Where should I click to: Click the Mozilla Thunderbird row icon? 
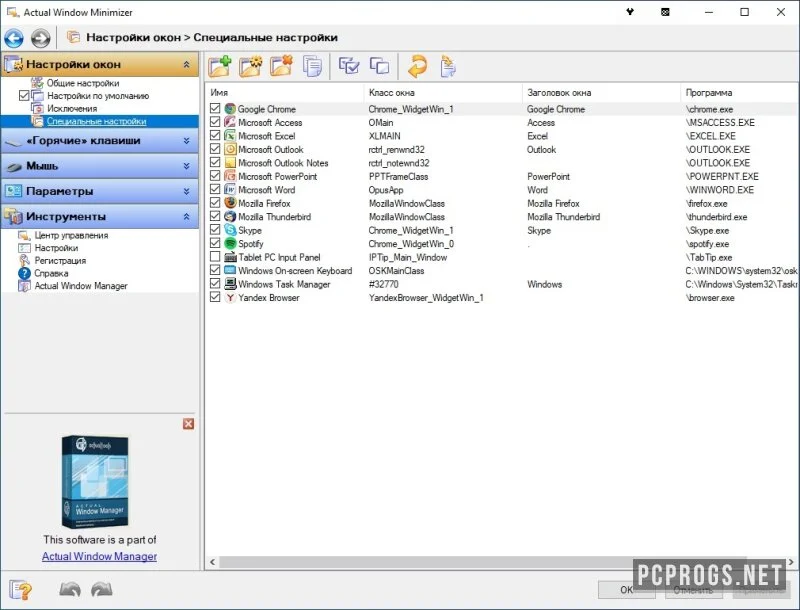point(230,216)
